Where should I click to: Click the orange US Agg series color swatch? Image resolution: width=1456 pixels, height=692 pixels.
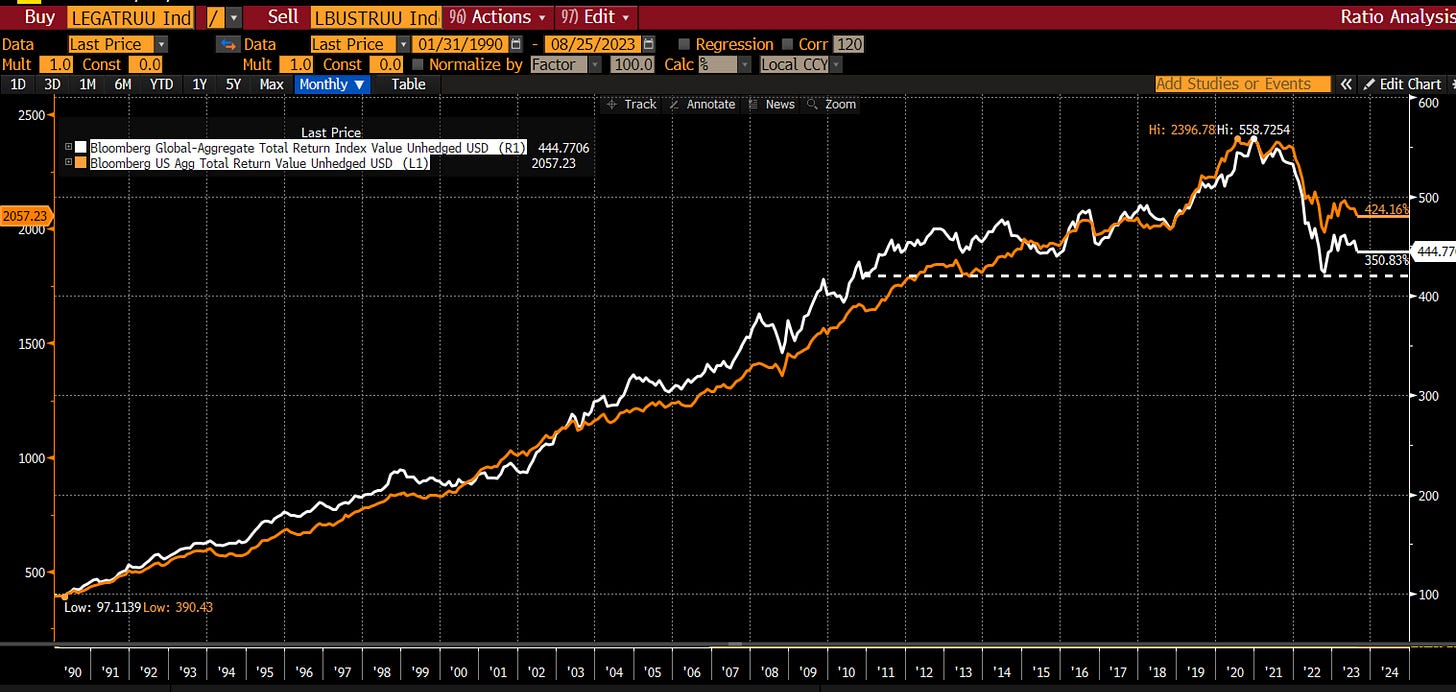click(81, 163)
